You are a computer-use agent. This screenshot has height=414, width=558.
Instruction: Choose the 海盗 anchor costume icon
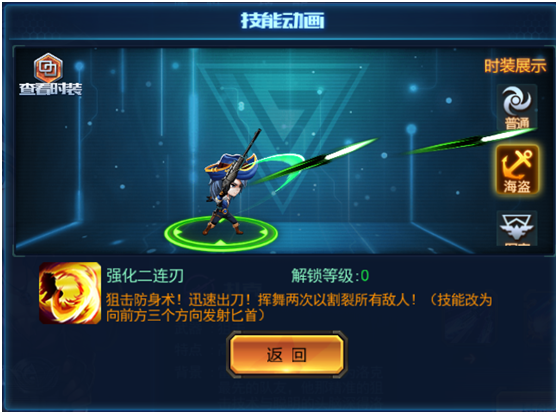tap(517, 171)
